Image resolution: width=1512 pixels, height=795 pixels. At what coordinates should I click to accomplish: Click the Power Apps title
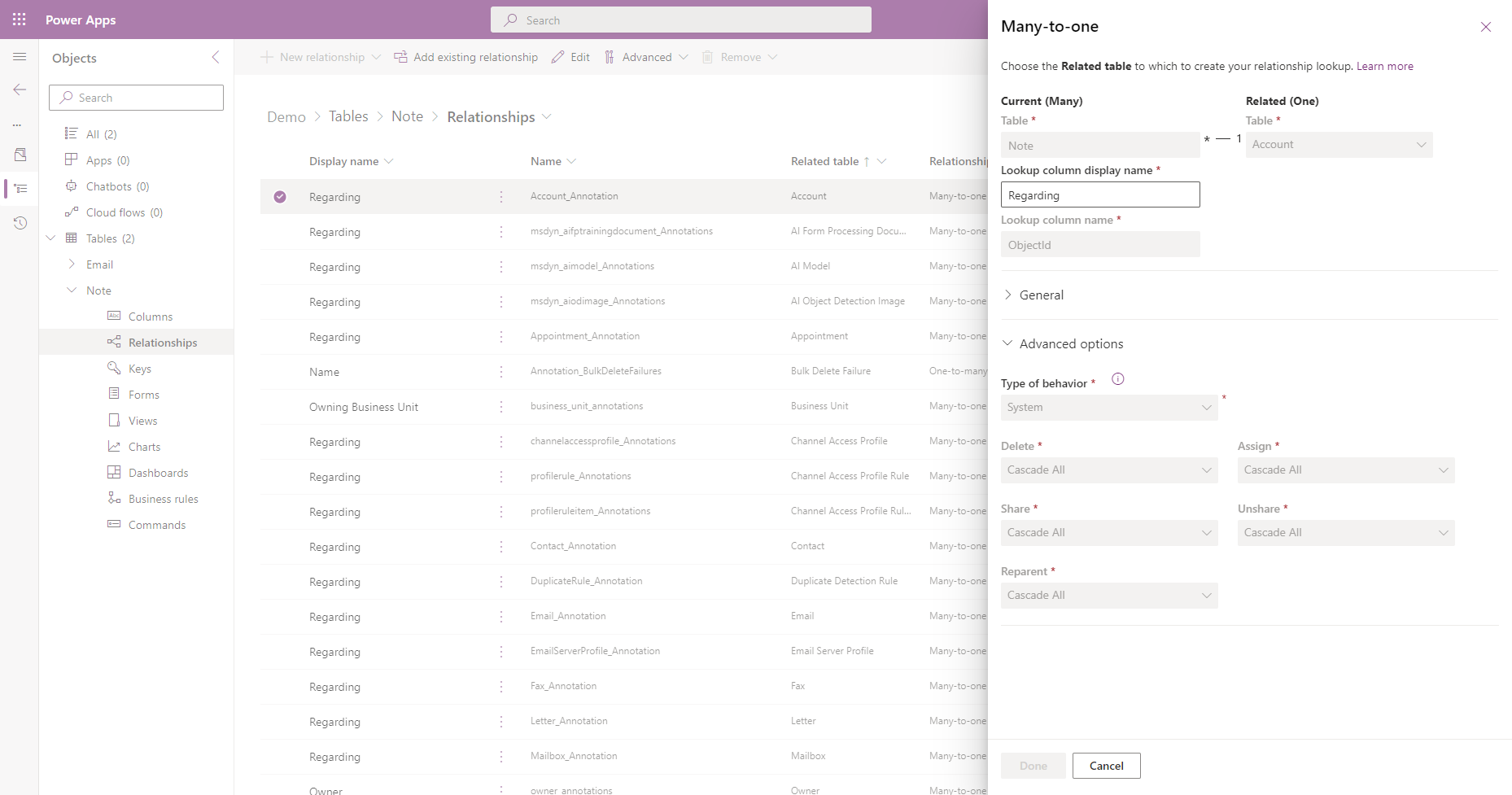tap(81, 20)
